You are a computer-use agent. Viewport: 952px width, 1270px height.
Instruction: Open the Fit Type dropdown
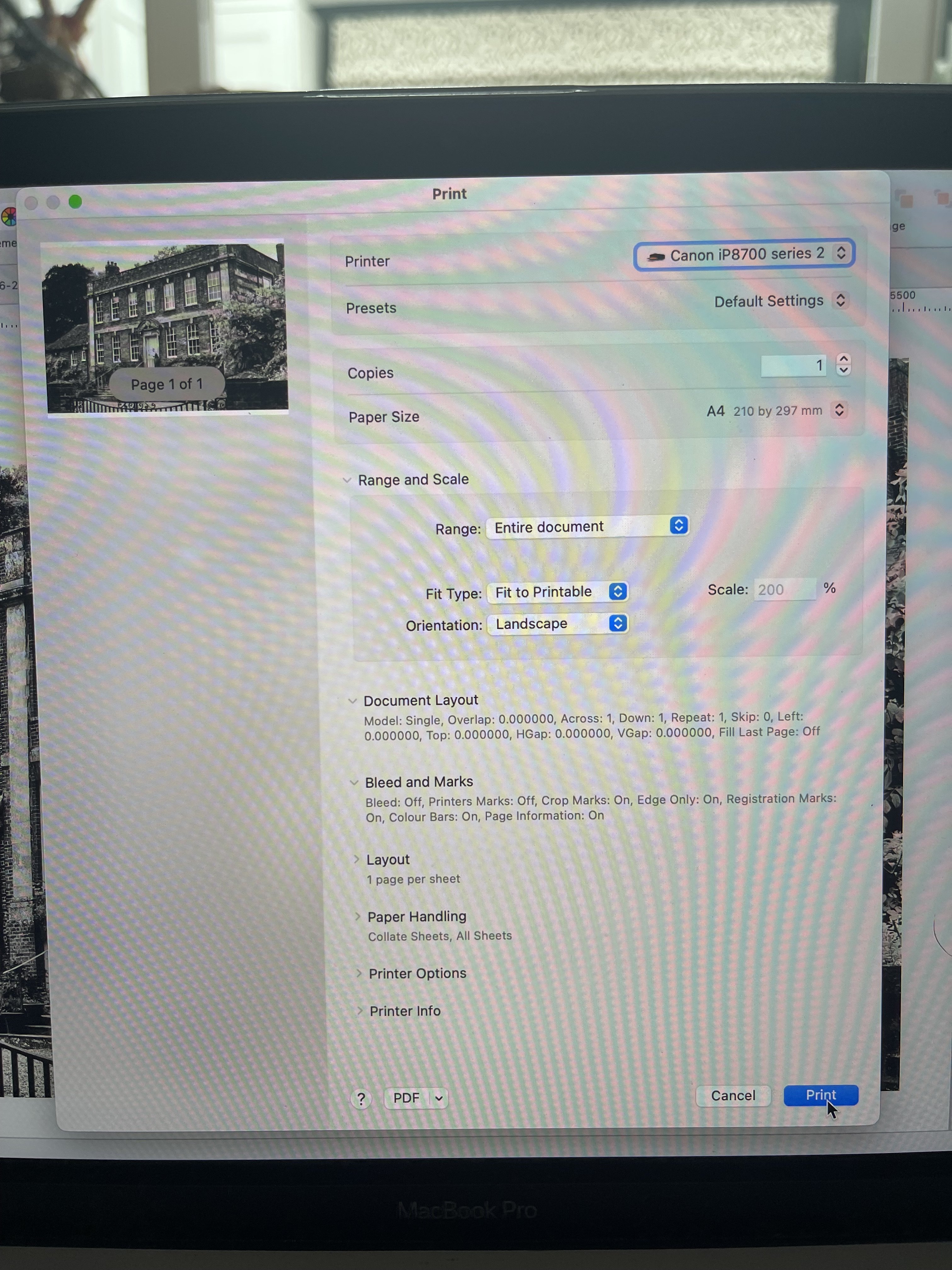click(x=558, y=592)
